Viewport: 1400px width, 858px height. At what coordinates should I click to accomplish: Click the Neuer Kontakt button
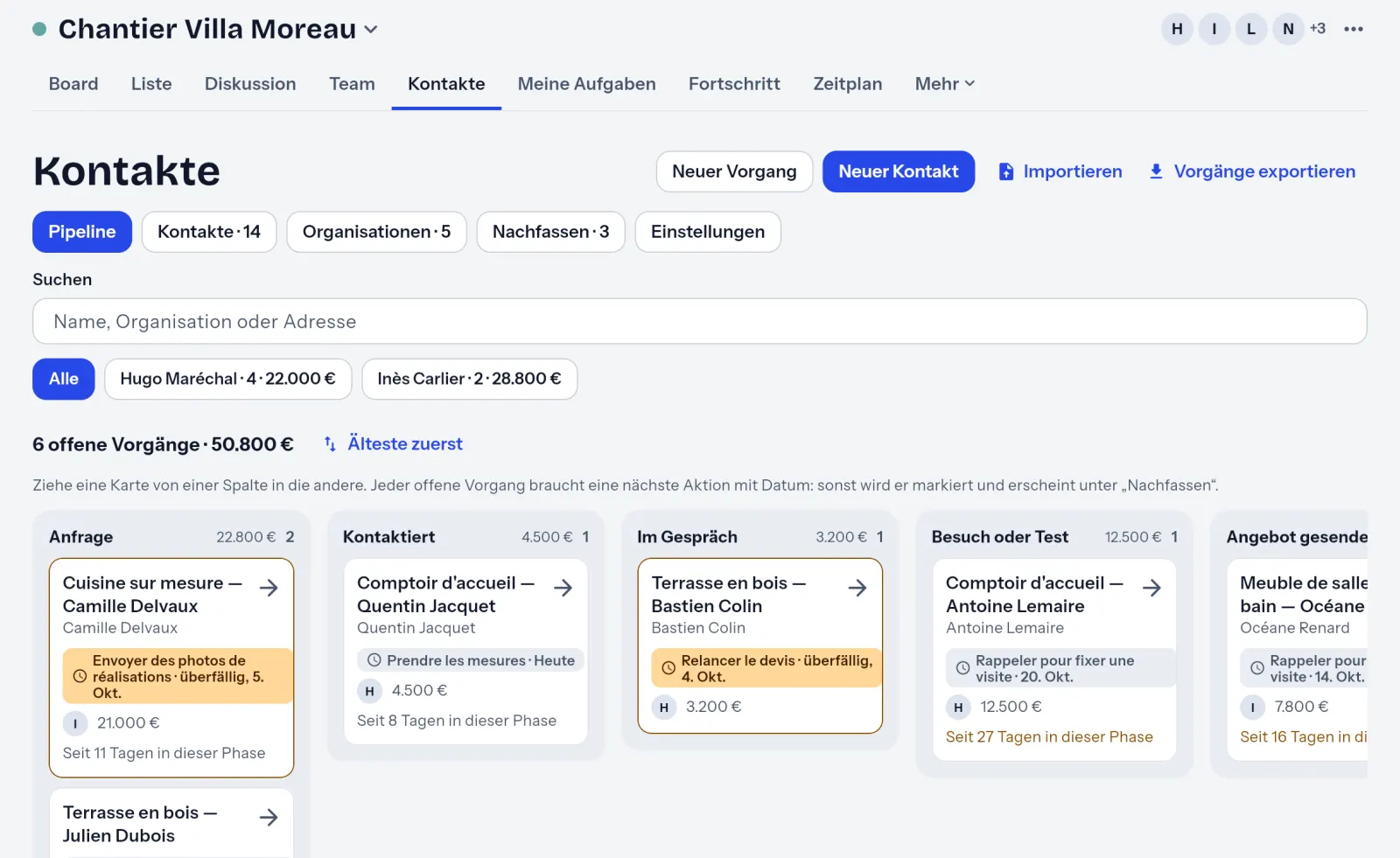[899, 171]
